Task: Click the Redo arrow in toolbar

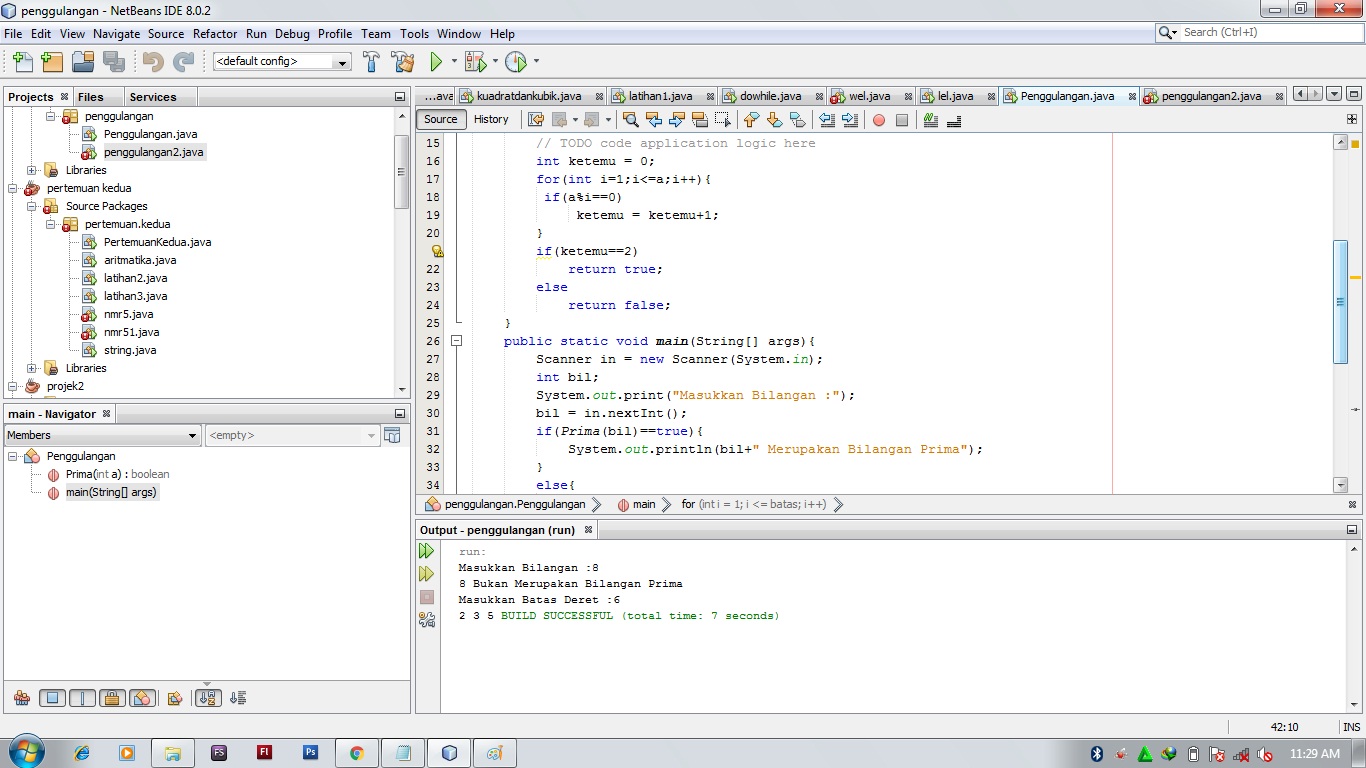Action: 184,61
